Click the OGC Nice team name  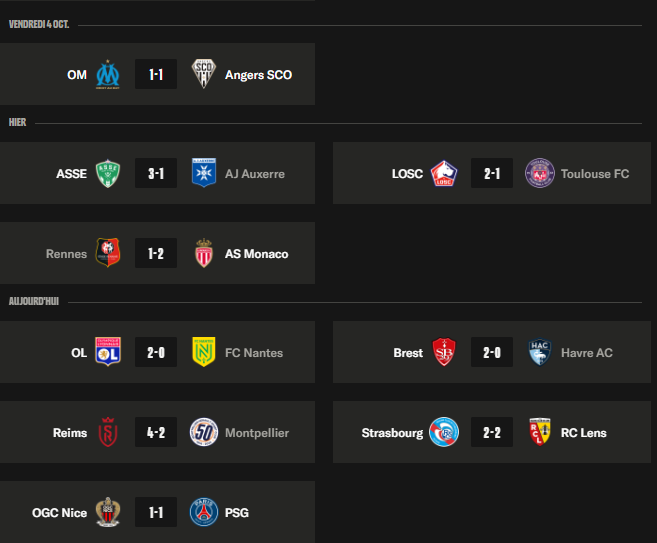click(59, 513)
